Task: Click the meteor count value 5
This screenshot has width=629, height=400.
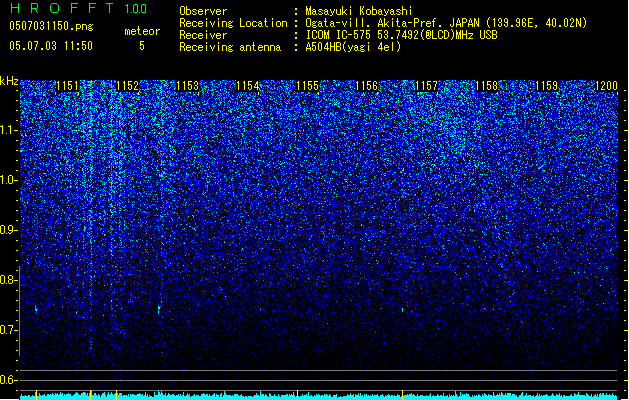Action: pyautogui.click(x=142, y=46)
